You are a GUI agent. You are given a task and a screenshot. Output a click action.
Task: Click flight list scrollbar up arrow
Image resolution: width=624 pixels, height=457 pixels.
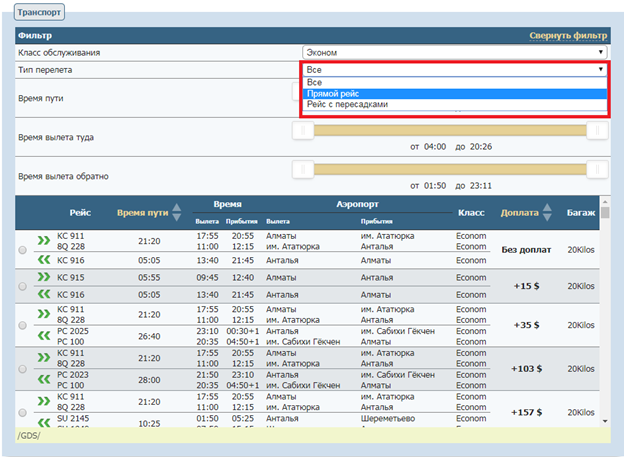pos(605,201)
